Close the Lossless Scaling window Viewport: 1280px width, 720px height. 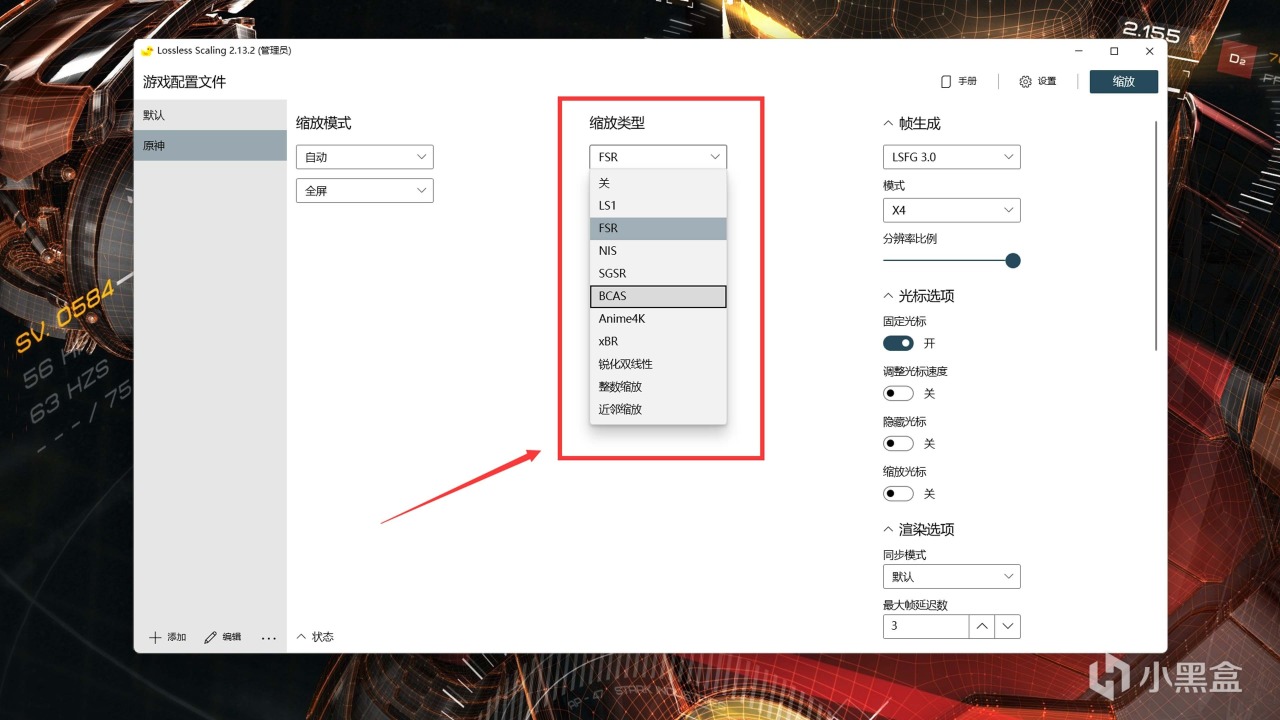(x=1150, y=51)
